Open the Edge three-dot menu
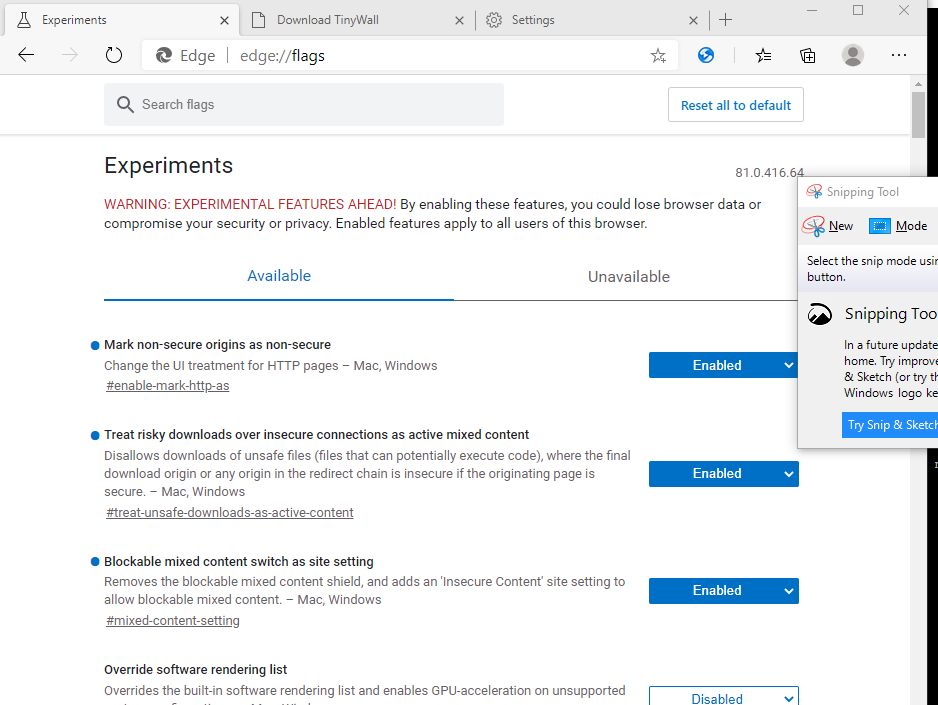The image size is (938, 705). pos(898,56)
